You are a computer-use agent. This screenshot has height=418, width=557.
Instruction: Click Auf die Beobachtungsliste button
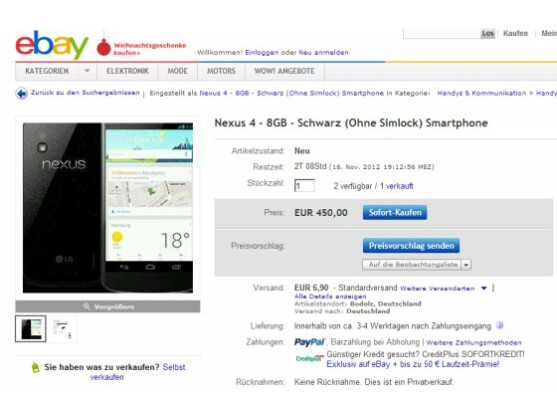click(412, 265)
